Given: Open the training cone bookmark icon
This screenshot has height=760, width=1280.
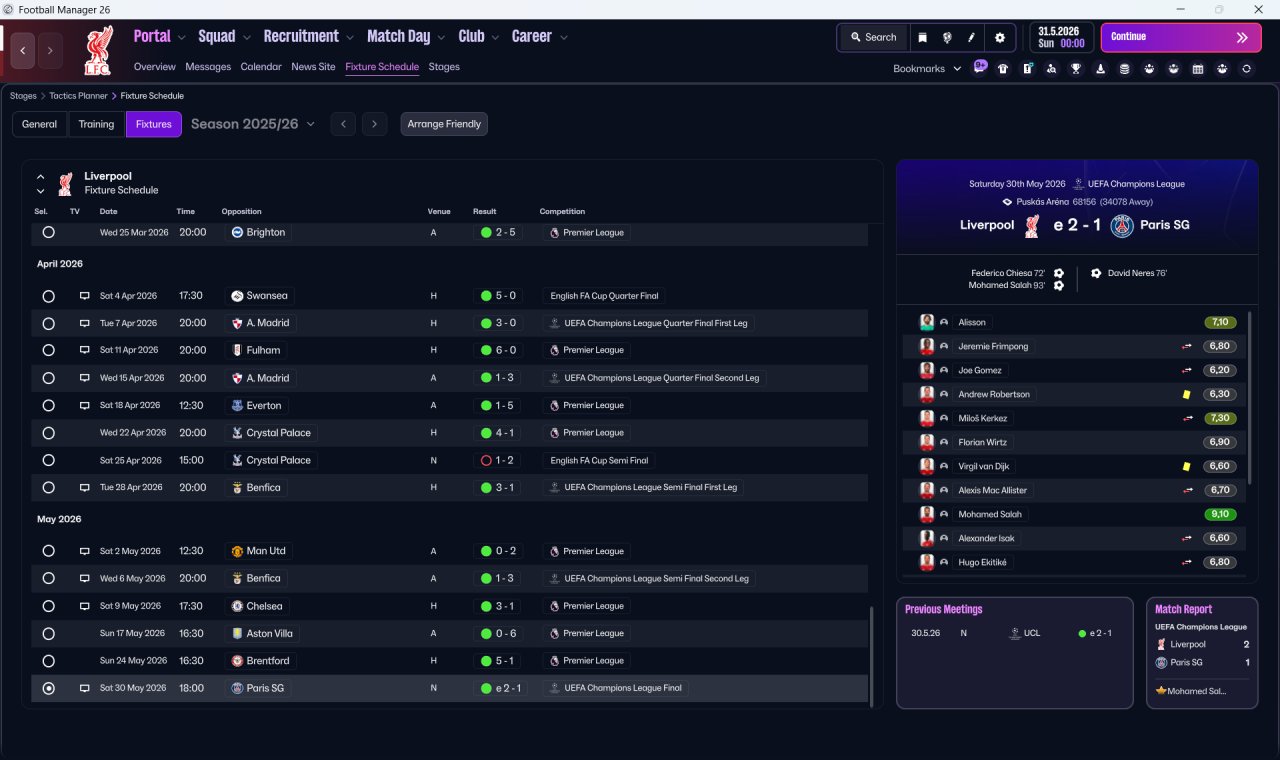Looking at the screenshot, I should [x=1101, y=69].
